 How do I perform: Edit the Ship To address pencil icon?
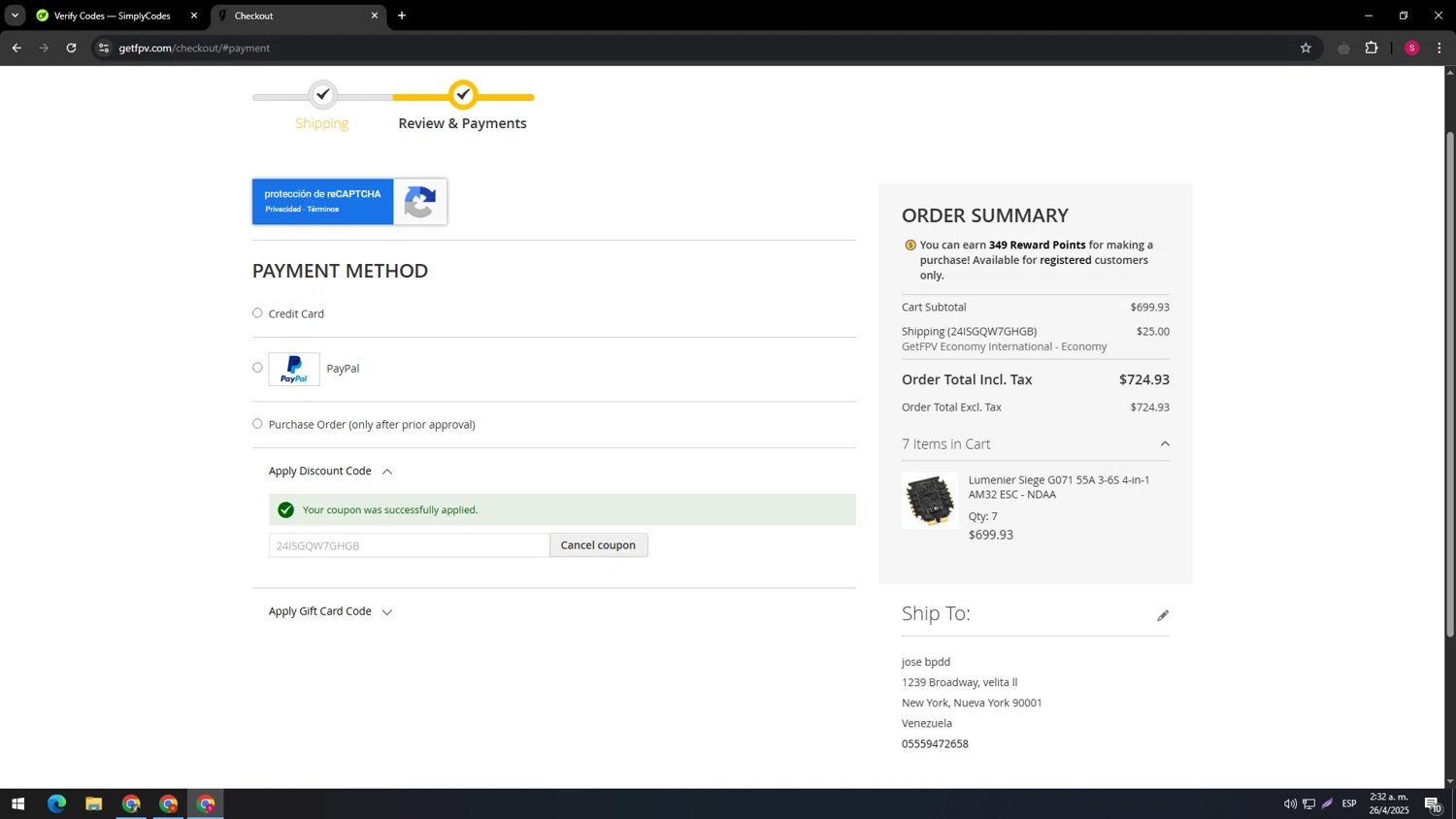(1163, 616)
